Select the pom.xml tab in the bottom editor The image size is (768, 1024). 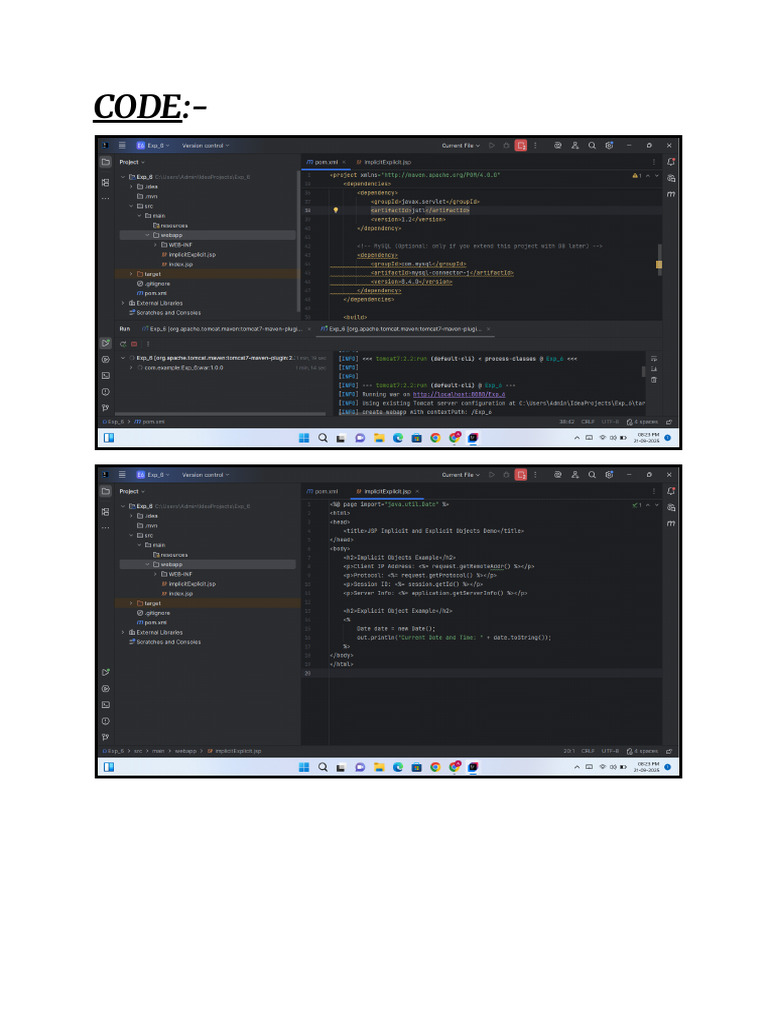click(x=323, y=491)
